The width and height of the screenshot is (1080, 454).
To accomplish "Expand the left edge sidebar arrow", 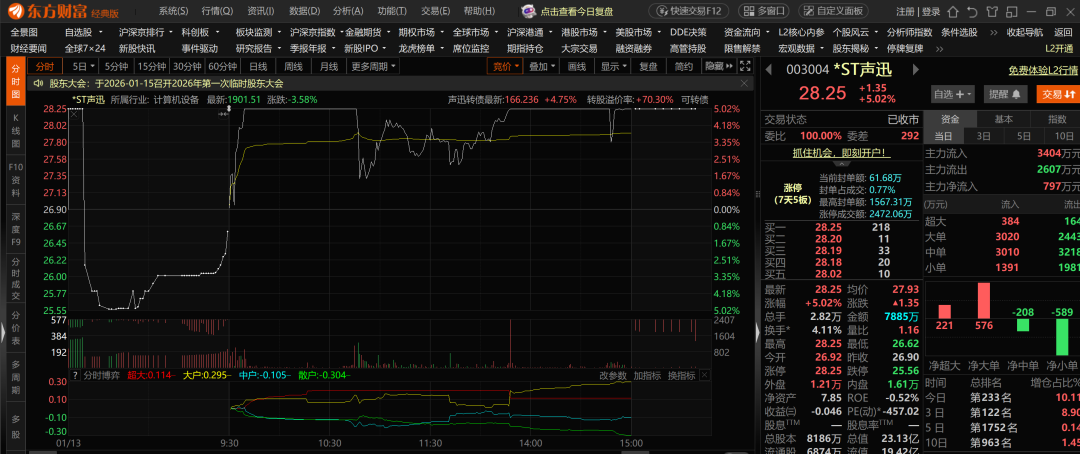I will point(3,333).
